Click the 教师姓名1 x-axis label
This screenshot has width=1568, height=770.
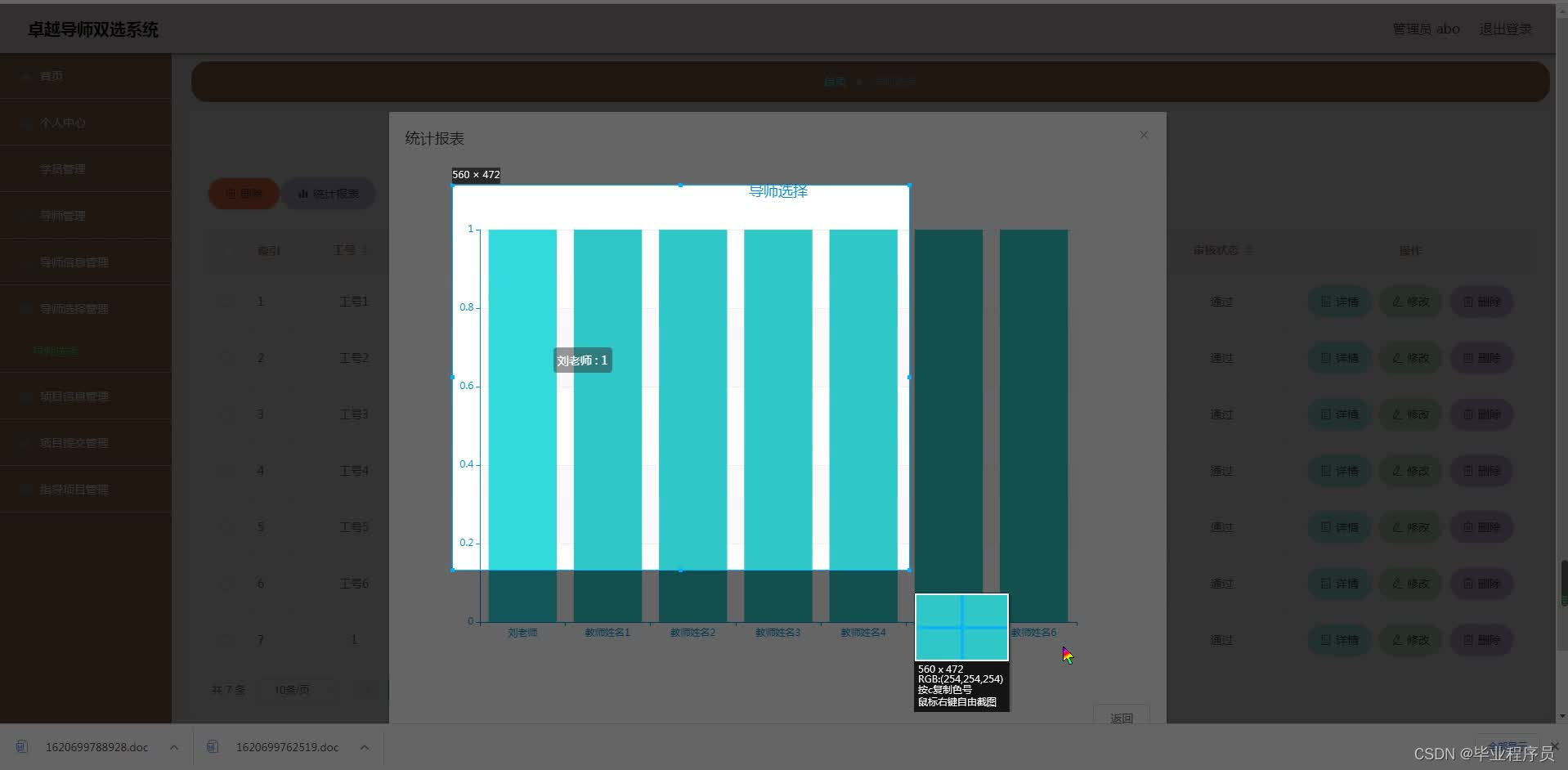click(607, 633)
